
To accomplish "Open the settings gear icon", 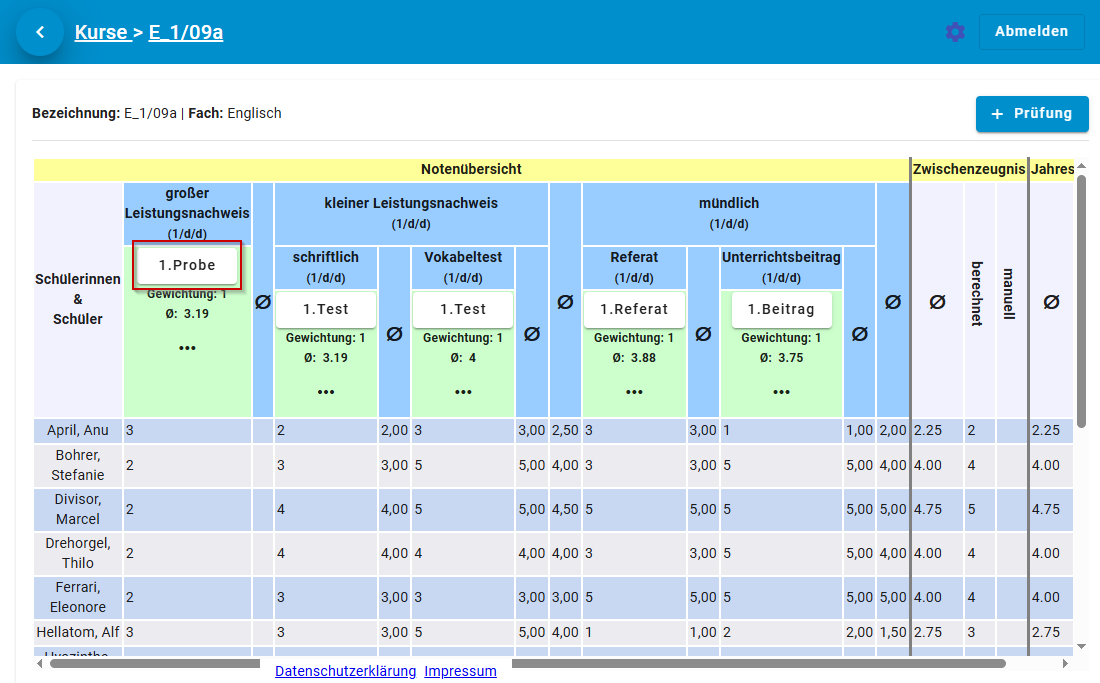I will click(x=955, y=32).
